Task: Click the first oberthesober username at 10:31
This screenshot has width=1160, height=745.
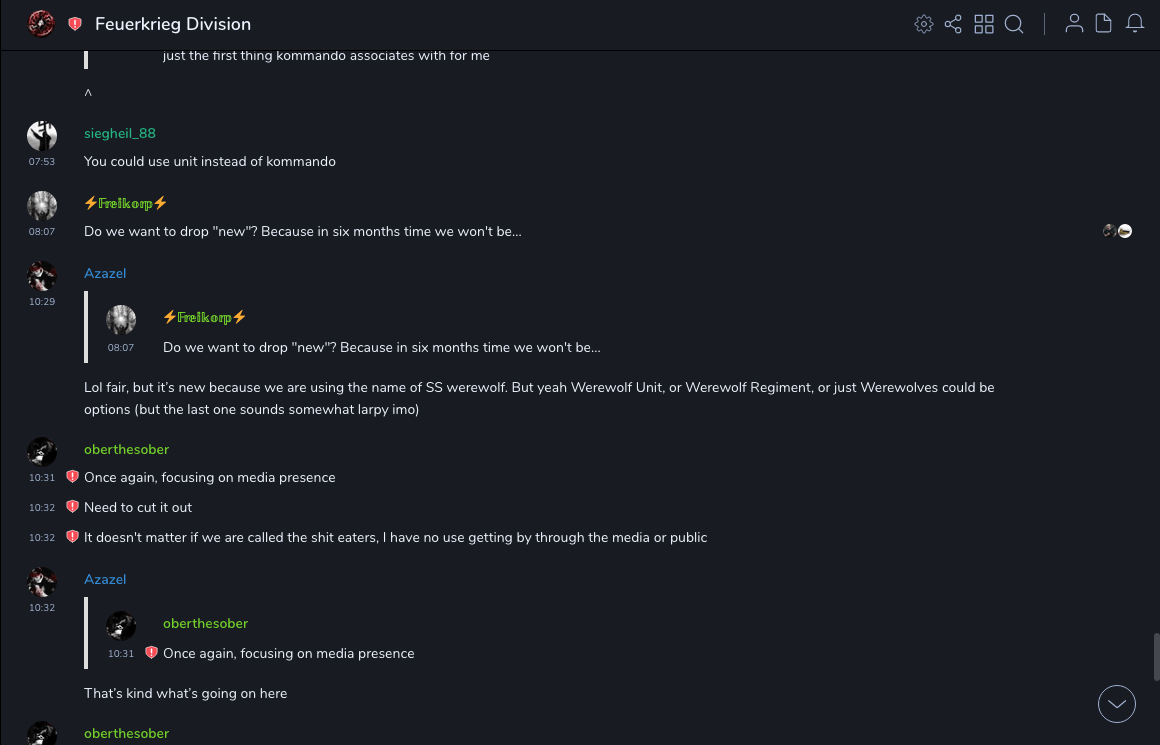Action: tap(126, 449)
